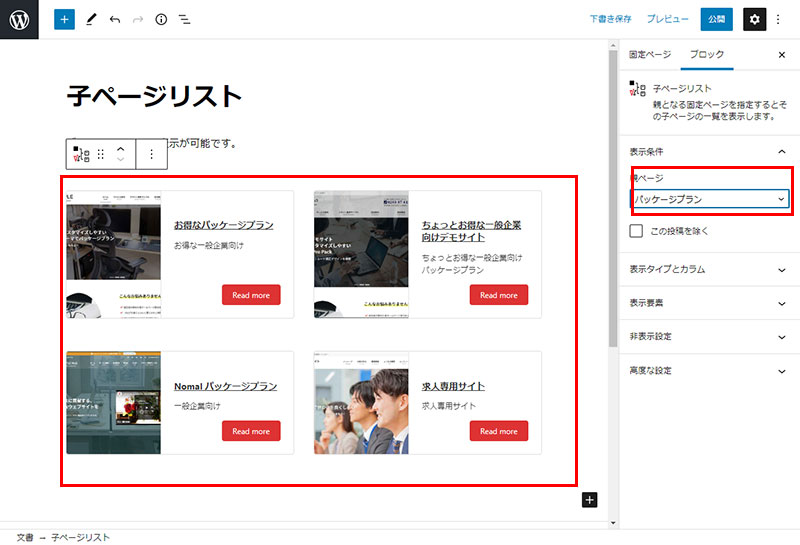
Task: Click the undo arrow icon
Action: [x=115, y=19]
